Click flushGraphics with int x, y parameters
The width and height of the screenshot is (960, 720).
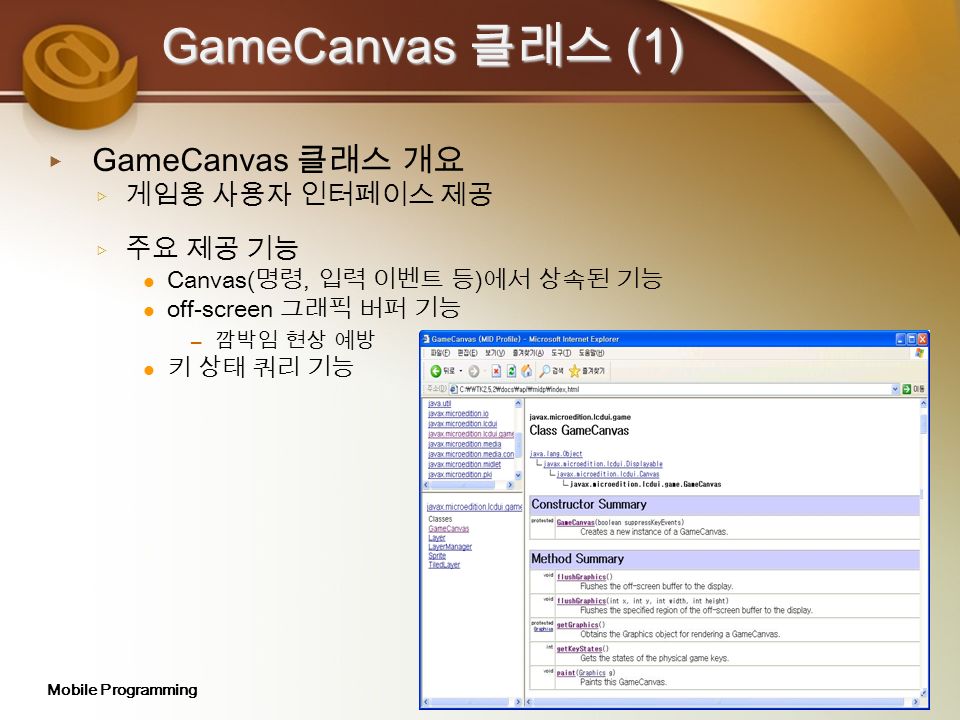tap(581, 601)
